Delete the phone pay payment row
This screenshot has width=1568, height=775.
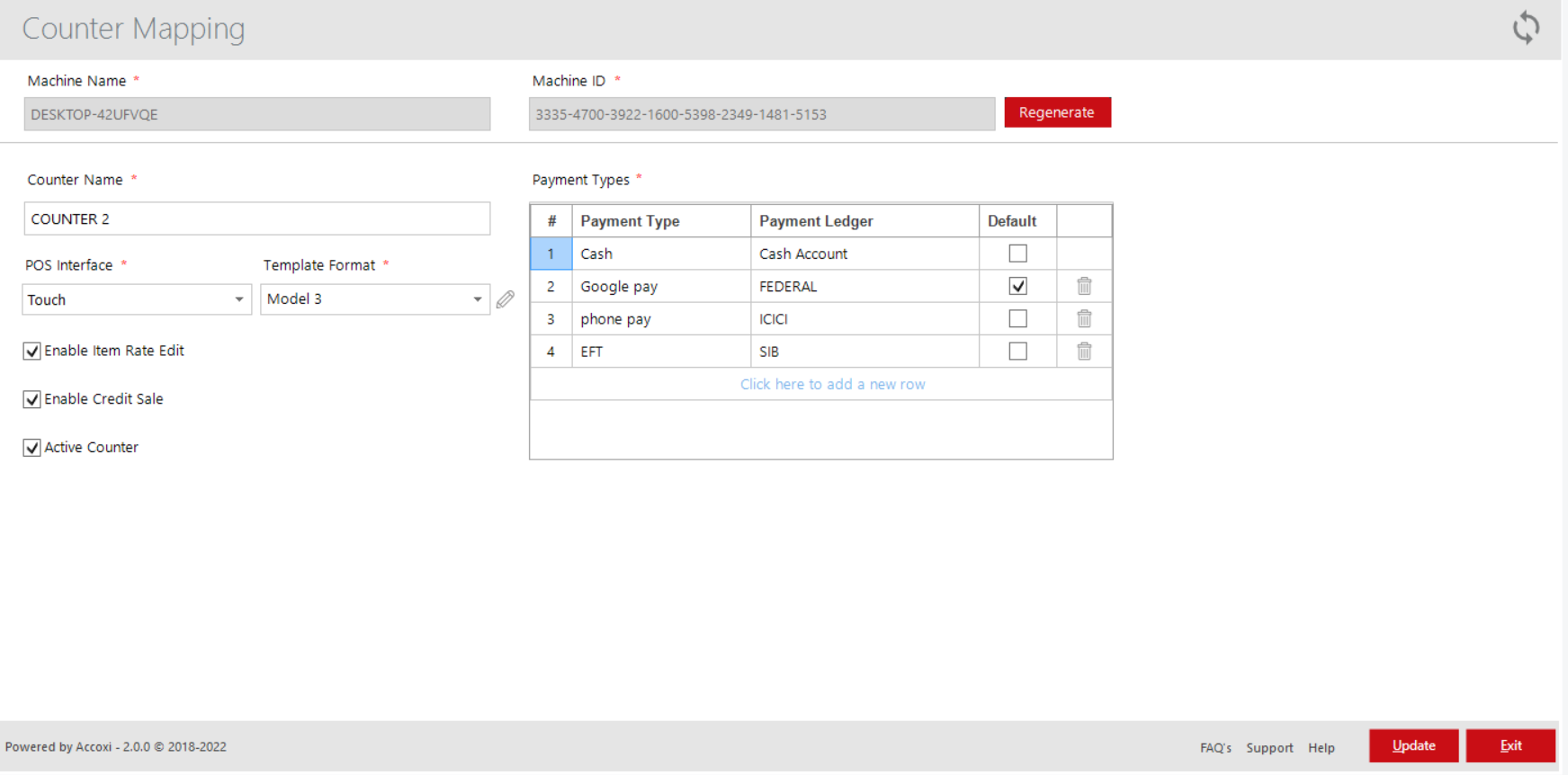(1084, 318)
